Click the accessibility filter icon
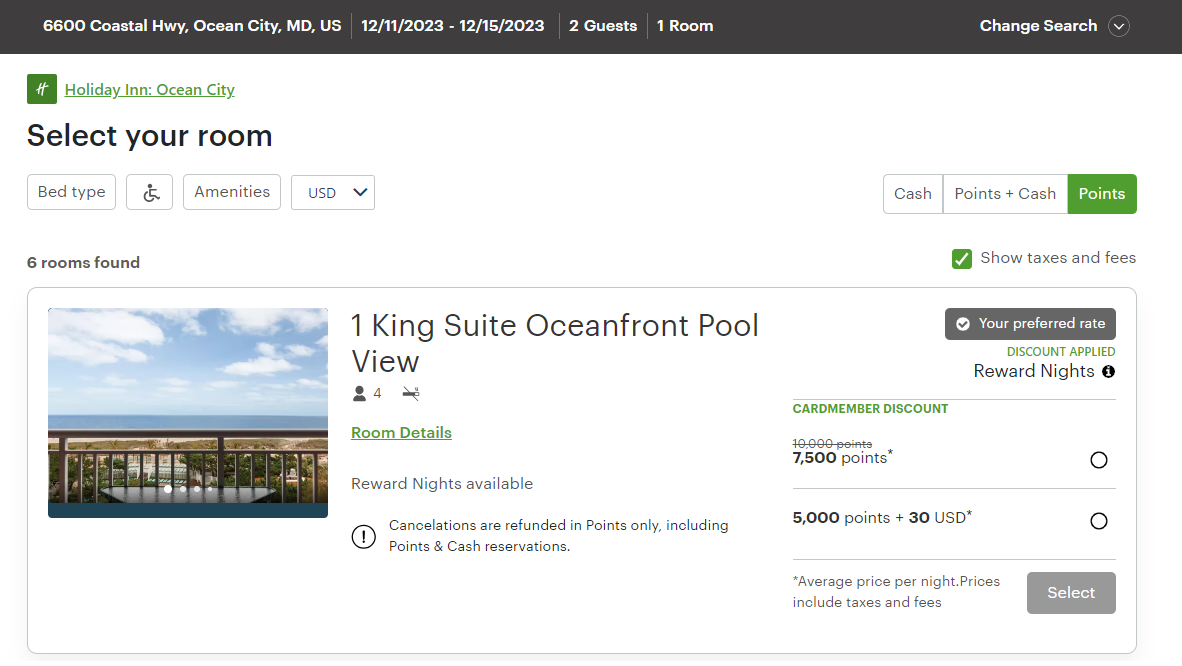 point(149,192)
